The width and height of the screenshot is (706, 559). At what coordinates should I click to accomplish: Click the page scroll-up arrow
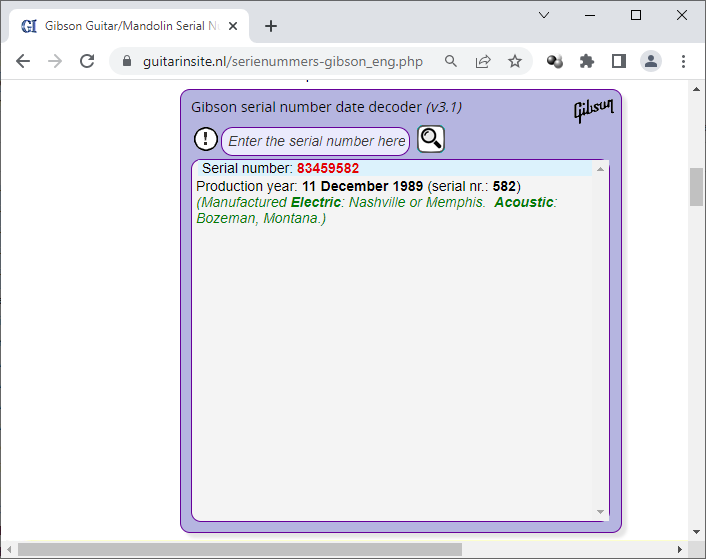pos(697,89)
